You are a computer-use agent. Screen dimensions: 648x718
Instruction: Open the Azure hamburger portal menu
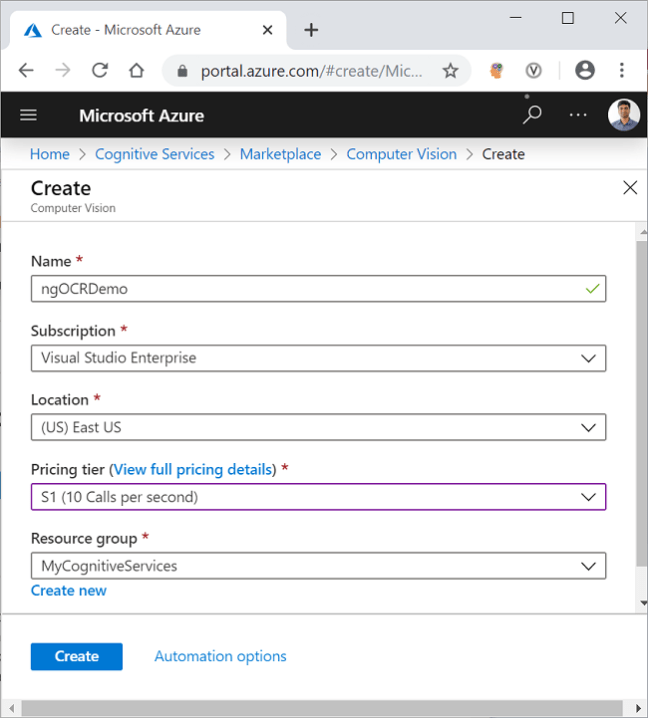[x=28, y=115]
